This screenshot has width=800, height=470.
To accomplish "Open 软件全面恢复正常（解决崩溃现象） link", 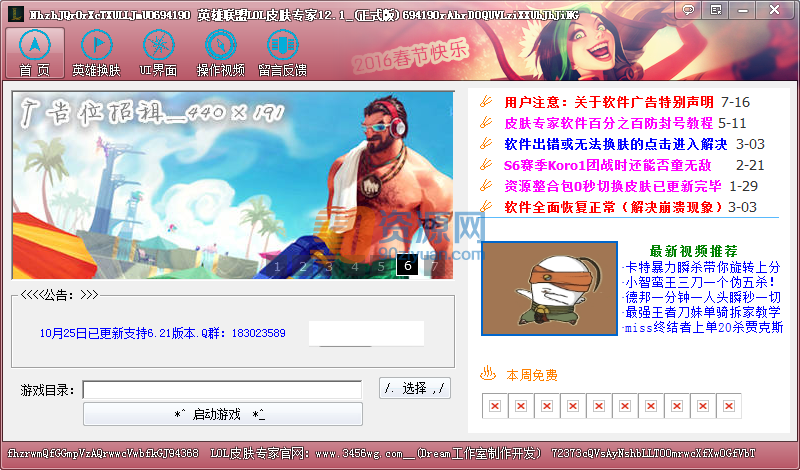I will coord(614,207).
